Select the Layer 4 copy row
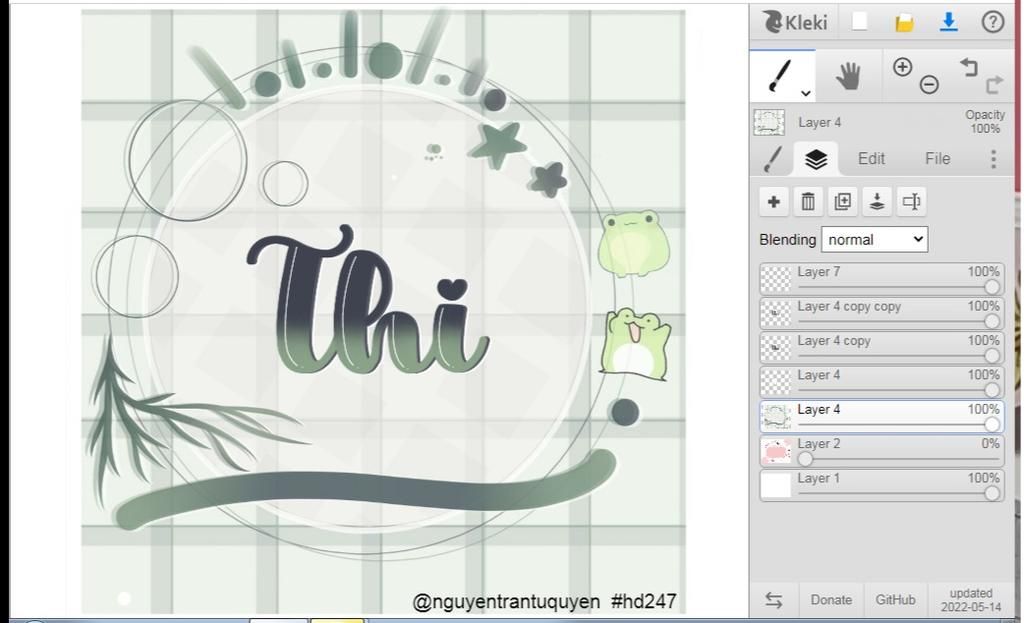Image resolution: width=1024 pixels, height=623 pixels. click(x=881, y=348)
